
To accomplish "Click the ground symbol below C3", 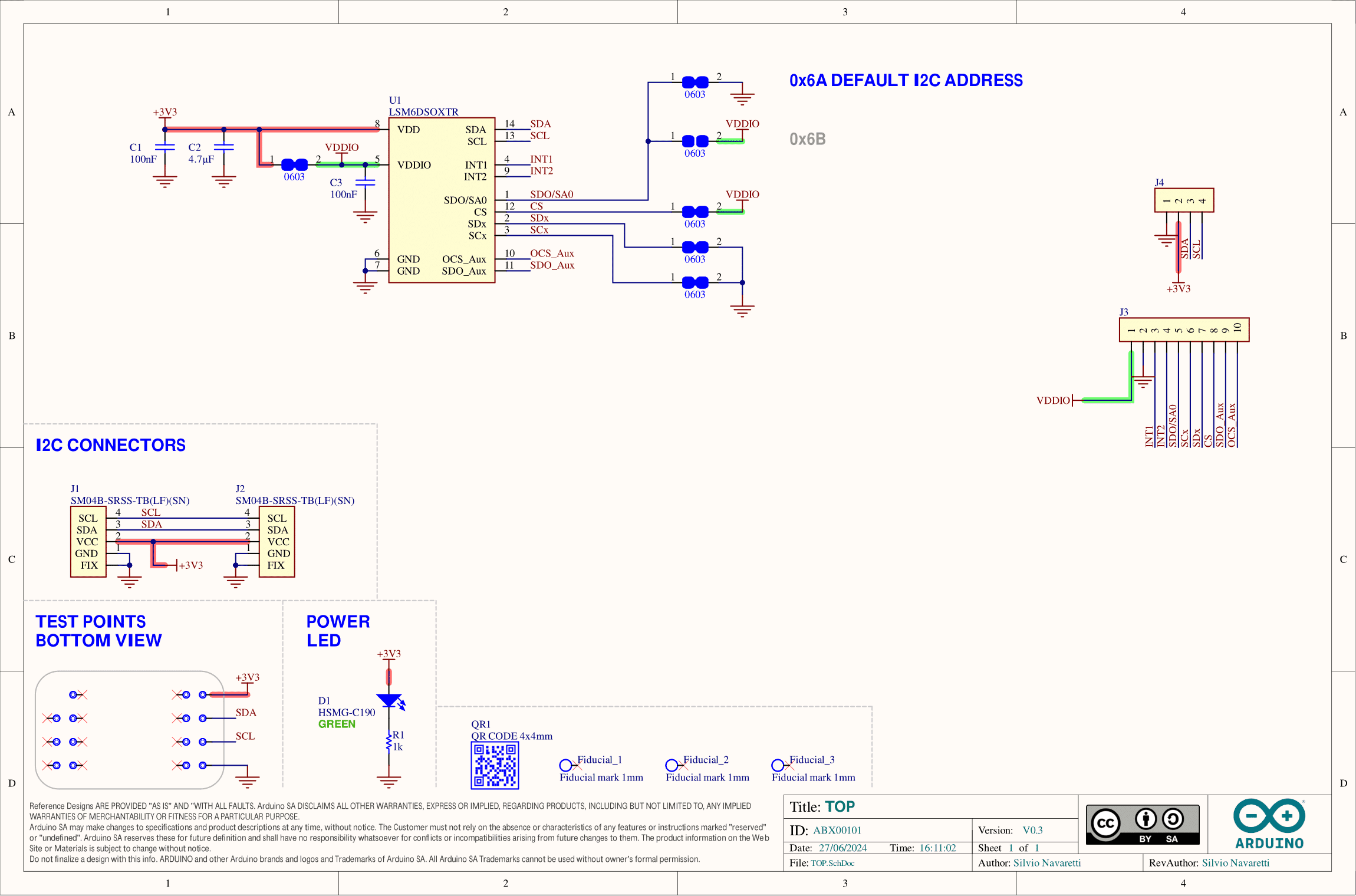I will click(365, 215).
